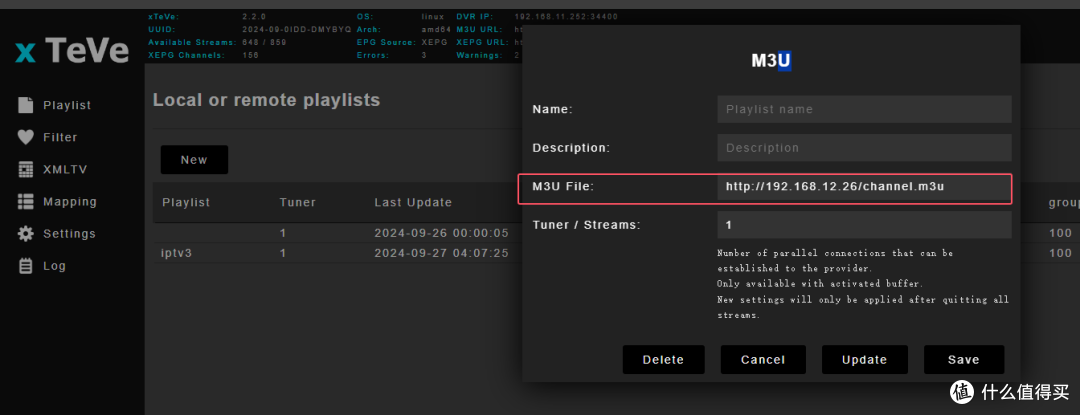Click the Last Update column header
This screenshot has width=1080, height=415.
413,202
